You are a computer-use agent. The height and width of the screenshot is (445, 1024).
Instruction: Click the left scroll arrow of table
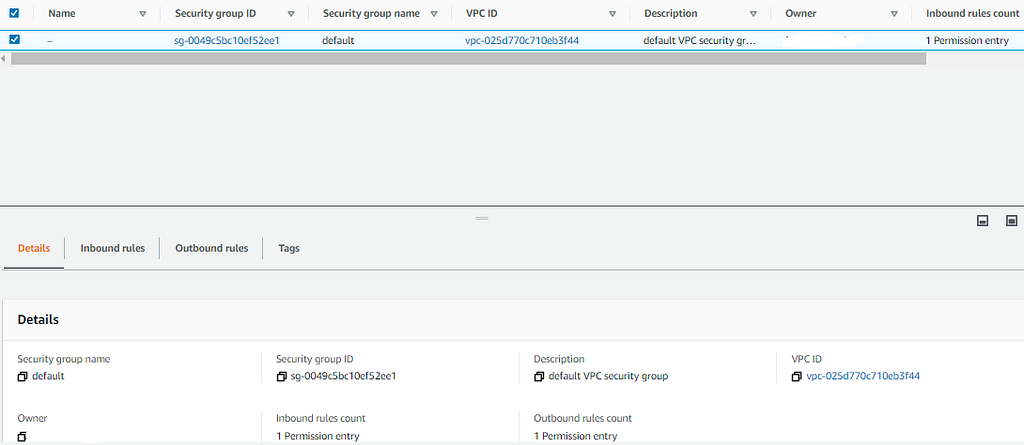4,58
